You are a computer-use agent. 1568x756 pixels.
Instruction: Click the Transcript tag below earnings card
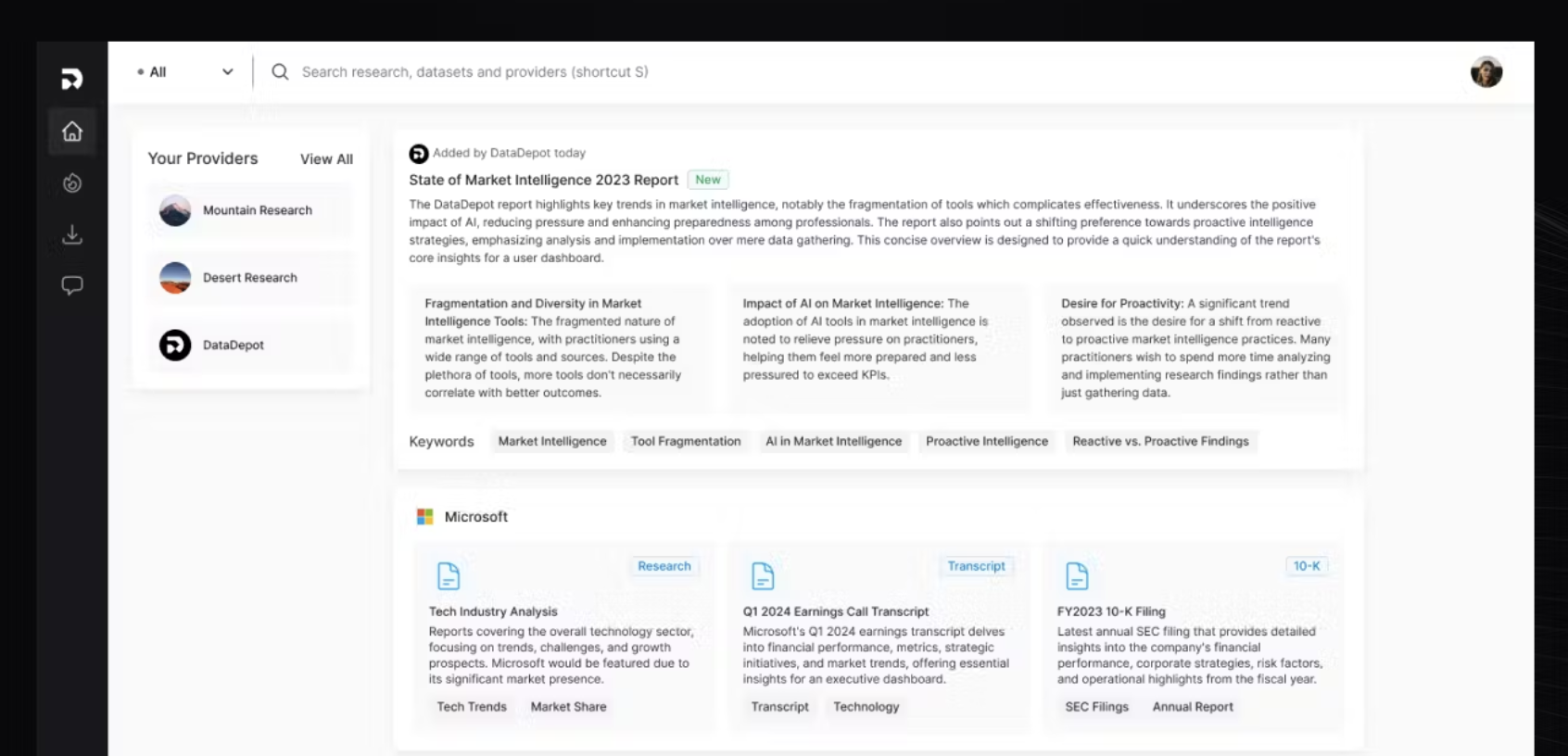[x=779, y=707]
